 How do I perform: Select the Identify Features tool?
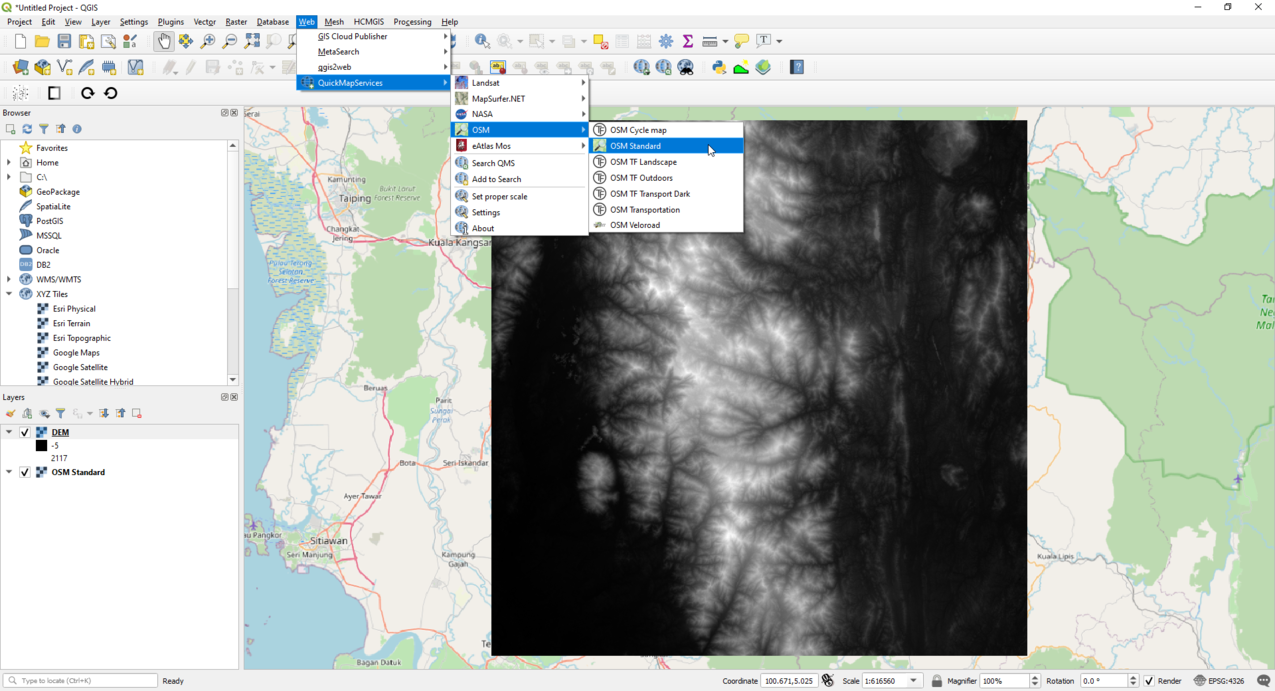pyautogui.click(x=481, y=41)
